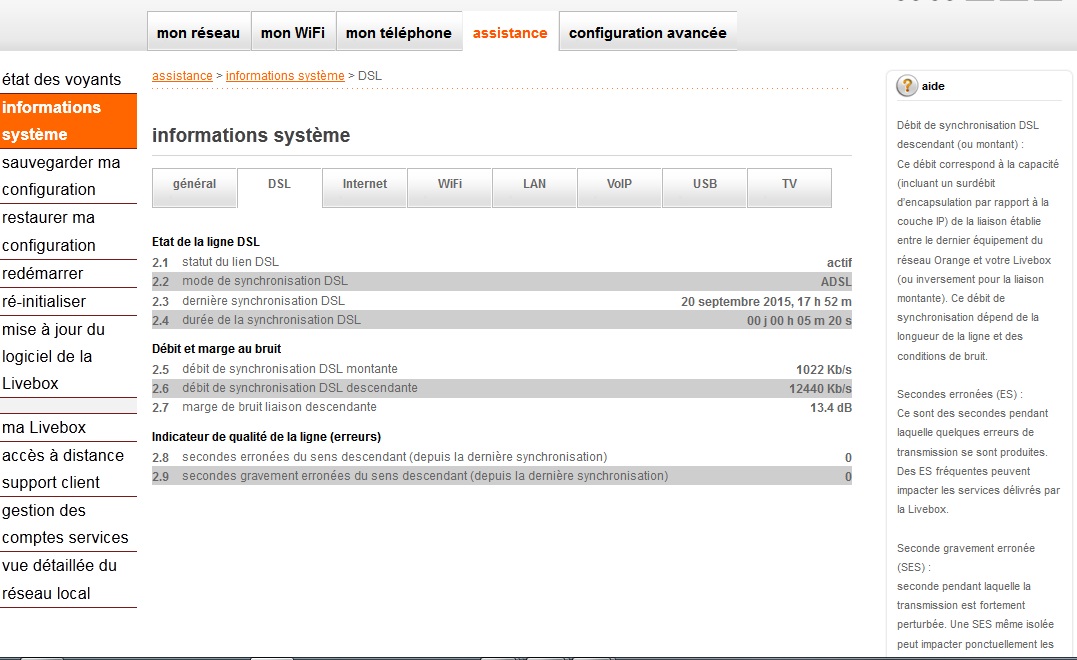
Task: Open the mon téléphone tab
Action: [398, 33]
